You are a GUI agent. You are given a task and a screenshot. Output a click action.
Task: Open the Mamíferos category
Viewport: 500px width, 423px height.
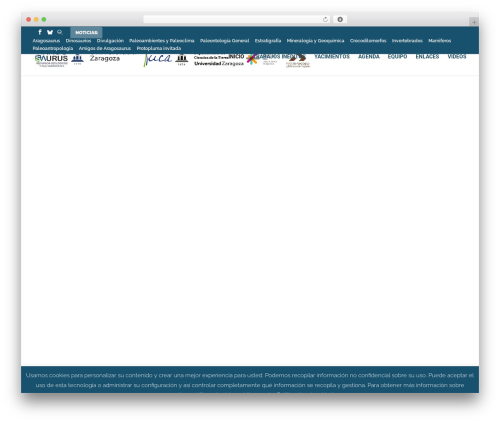(440, 41)
